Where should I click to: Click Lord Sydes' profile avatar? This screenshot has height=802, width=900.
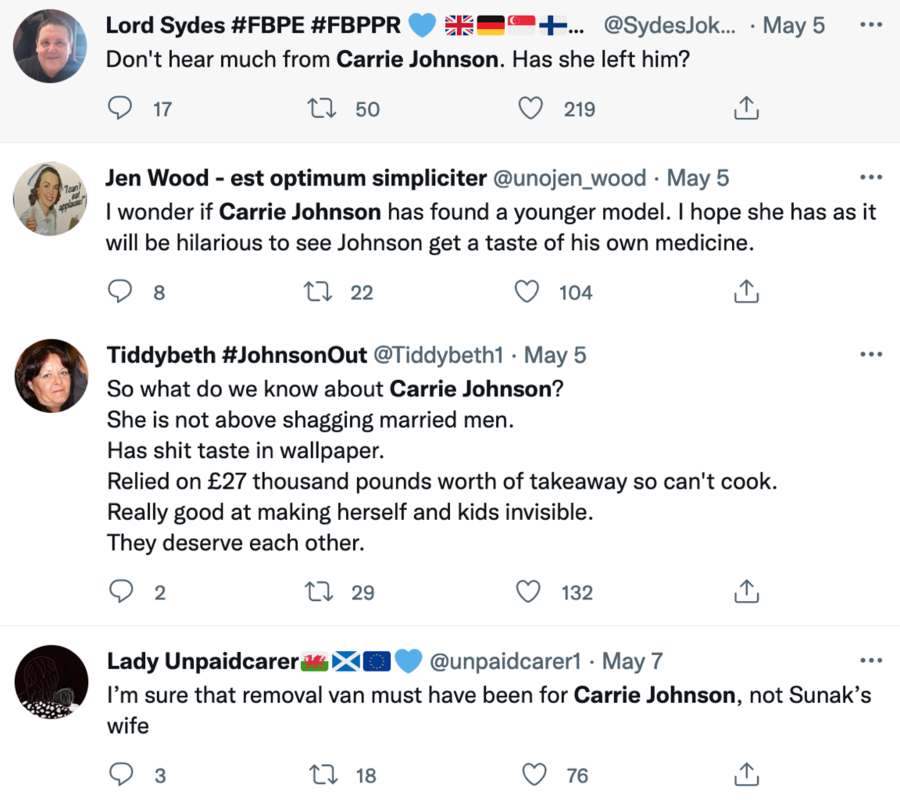(52, 46)
